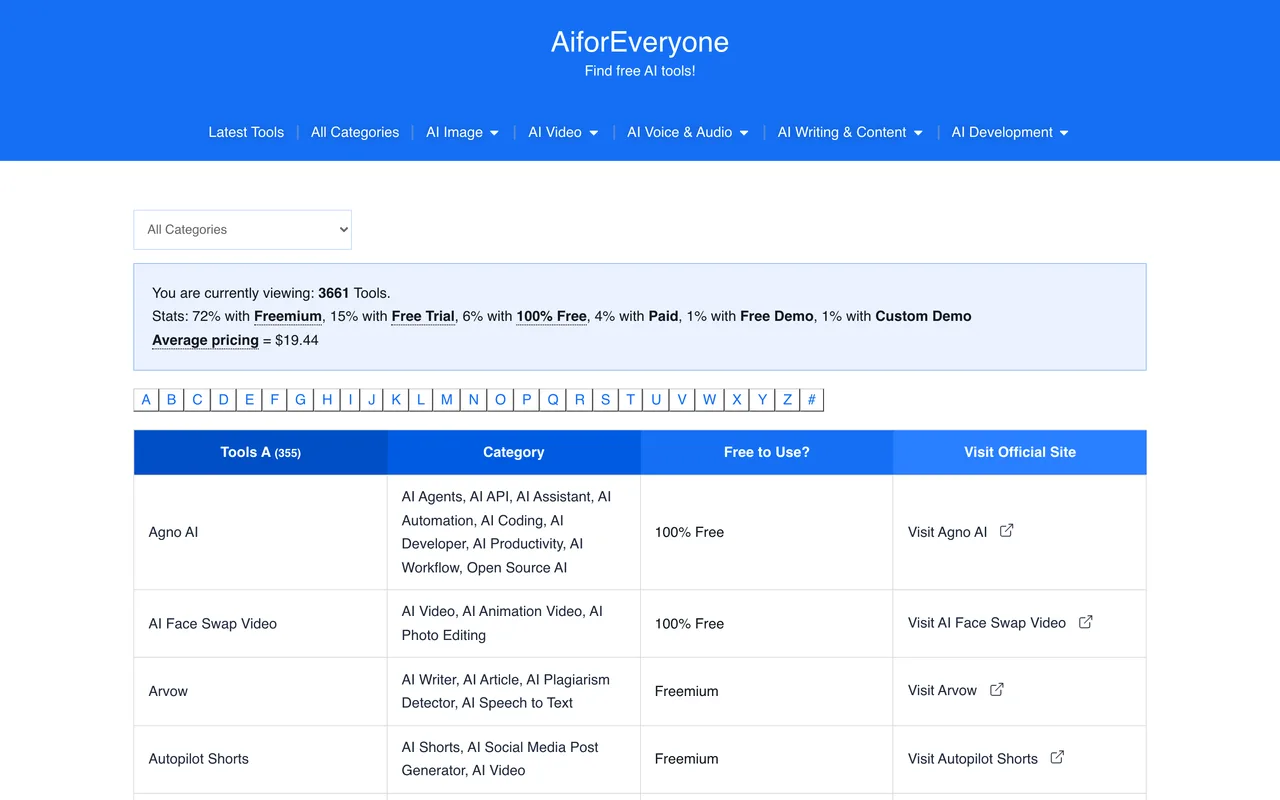
Task: Expand the AI Writing & Content menu arrow
Action: 918,133
